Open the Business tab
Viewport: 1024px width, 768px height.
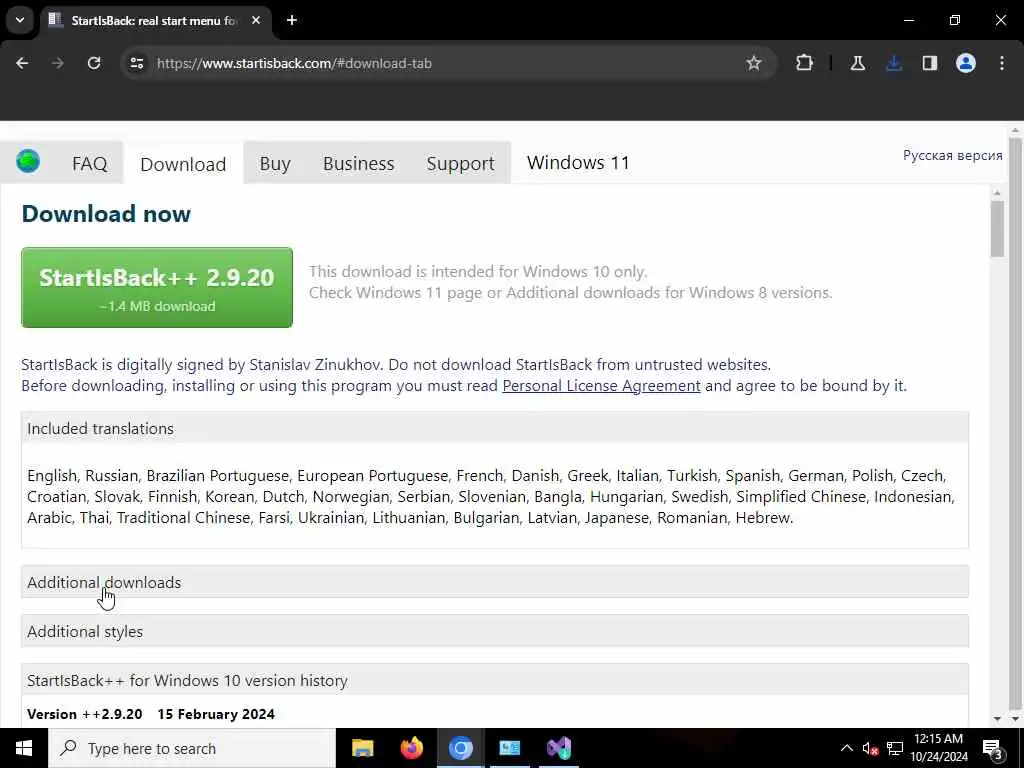click(x=359, y=163)
